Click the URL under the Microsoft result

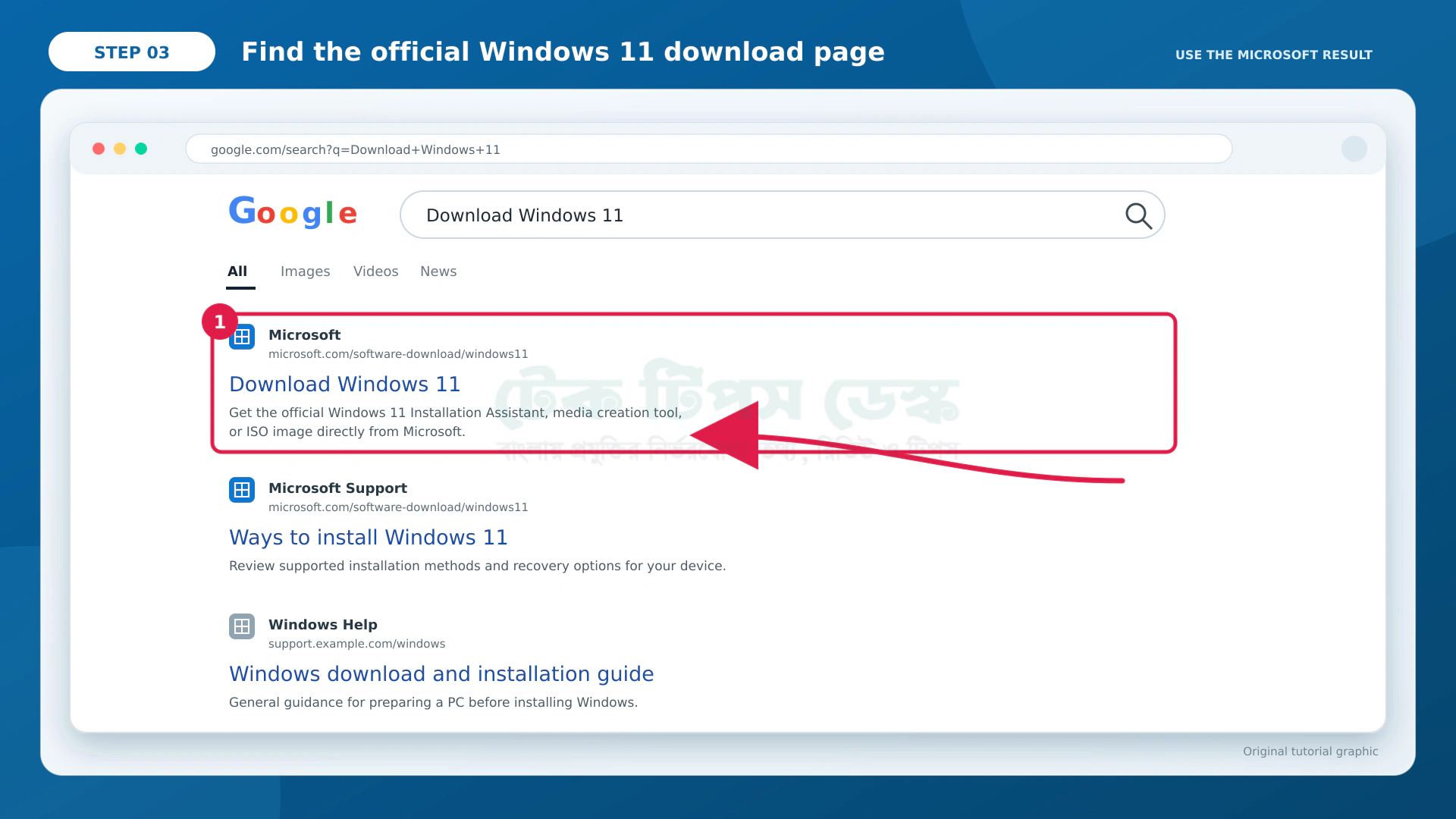[x=398, y=354]
